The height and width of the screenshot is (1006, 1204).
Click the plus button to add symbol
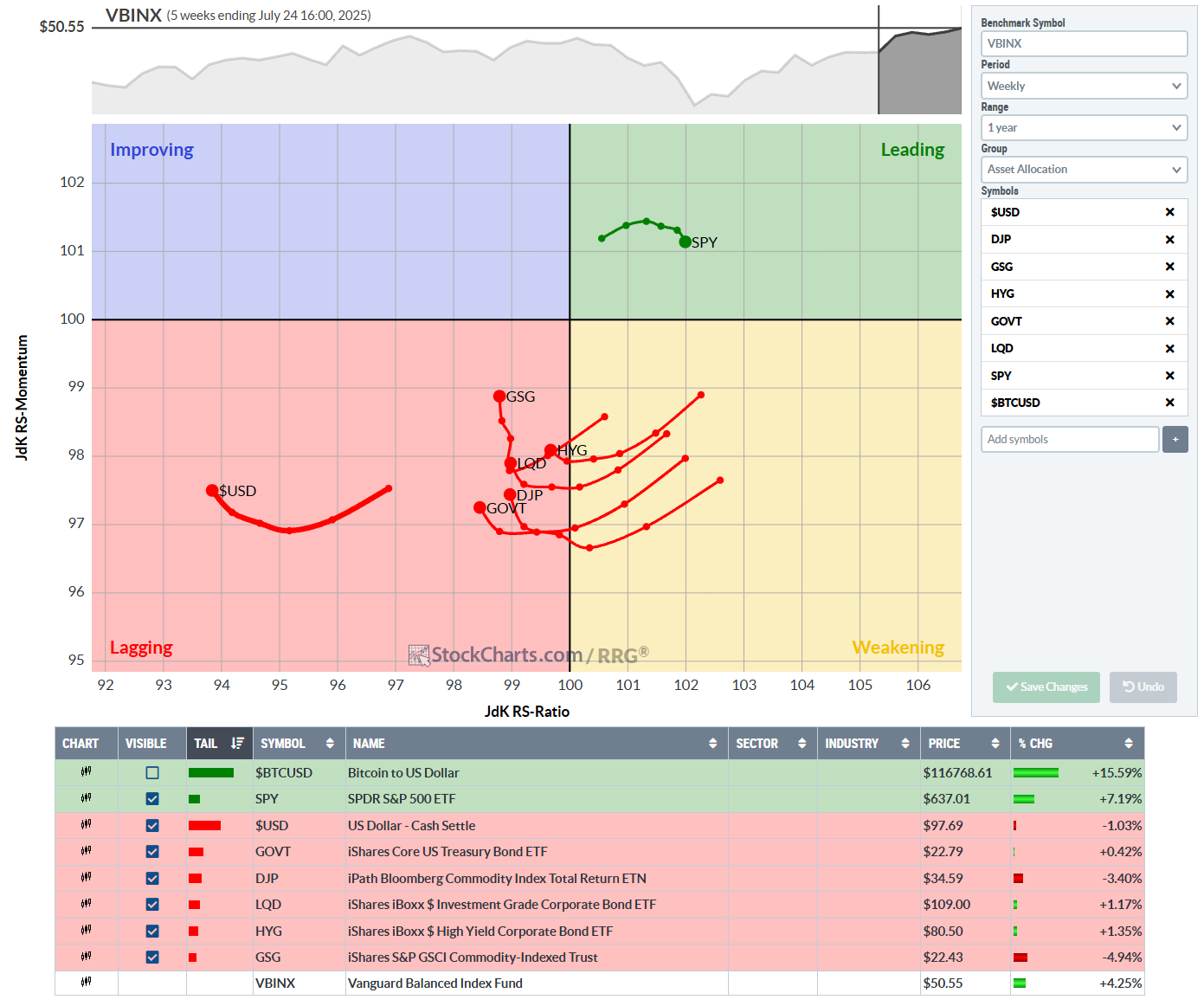pyautogui.click(x=1175, y=439)
